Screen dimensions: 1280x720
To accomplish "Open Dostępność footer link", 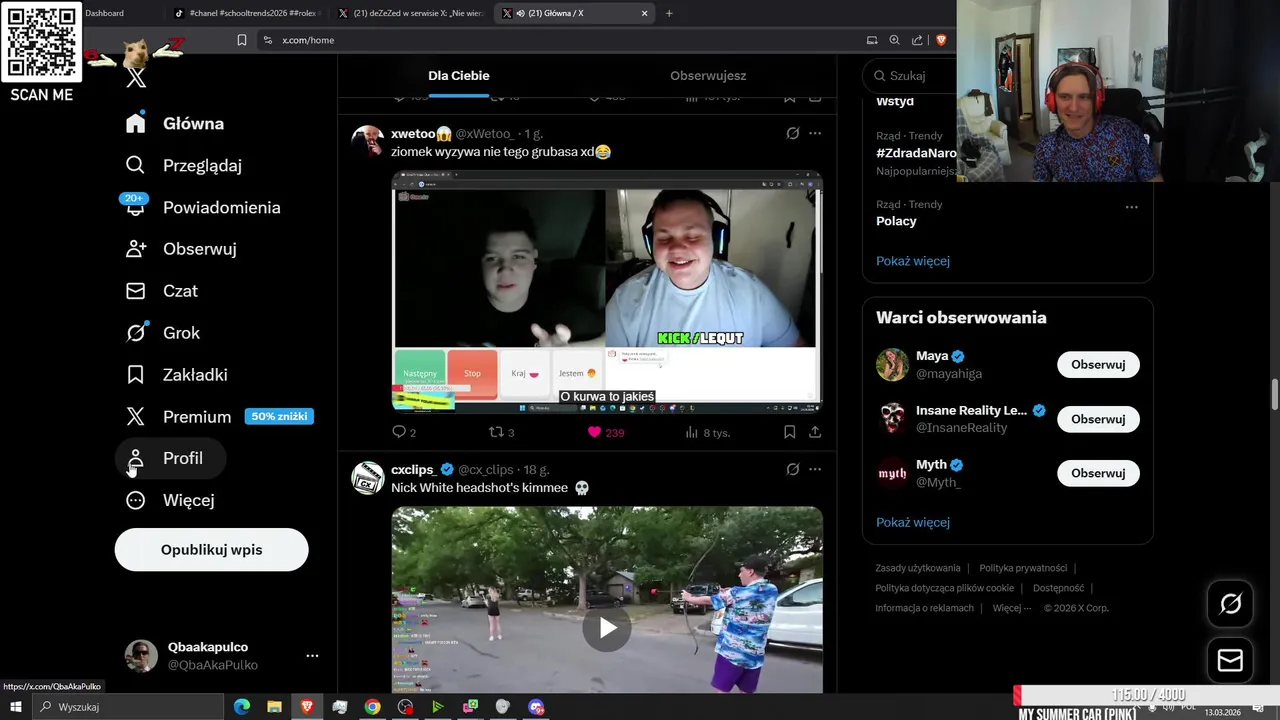I will [x=1059, y=588].
